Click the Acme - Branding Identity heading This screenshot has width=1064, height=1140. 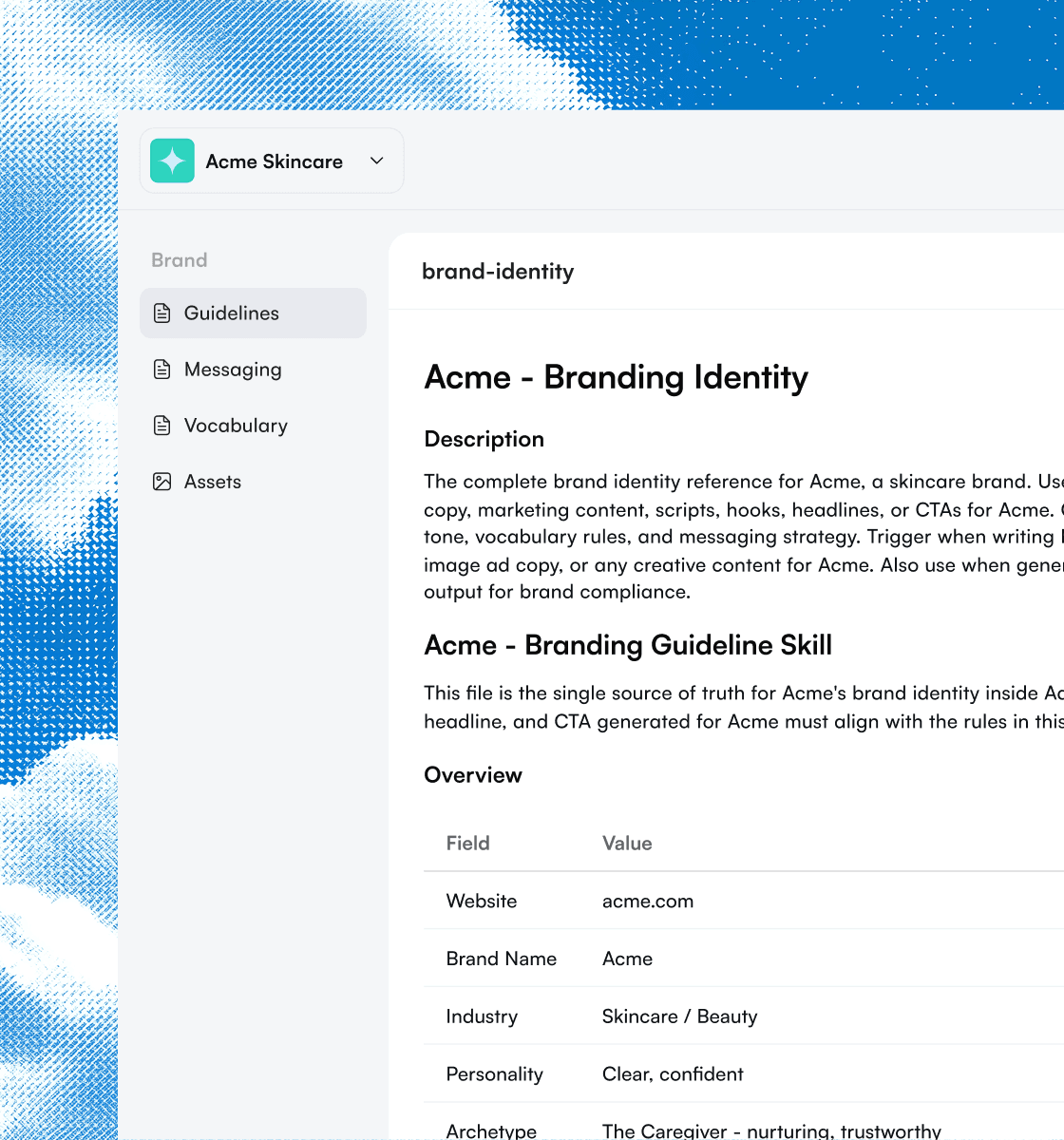(617, 377)
